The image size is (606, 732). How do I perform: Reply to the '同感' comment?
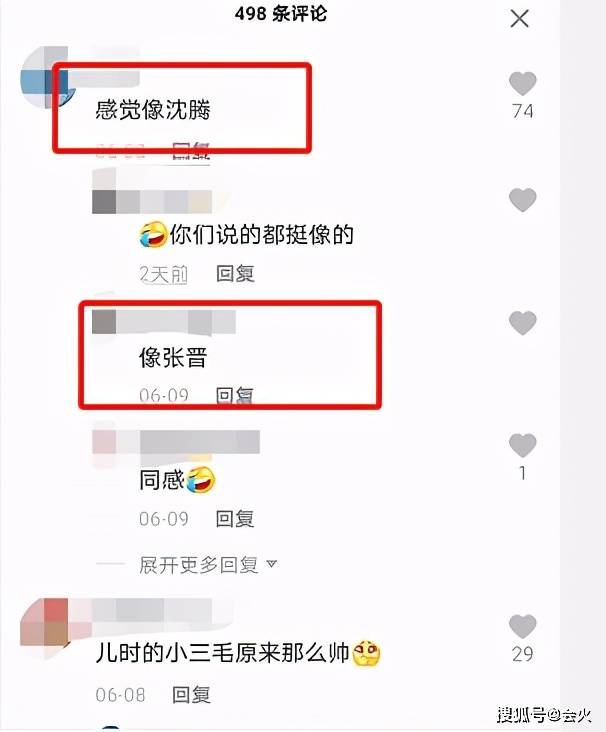pos(235,519)
